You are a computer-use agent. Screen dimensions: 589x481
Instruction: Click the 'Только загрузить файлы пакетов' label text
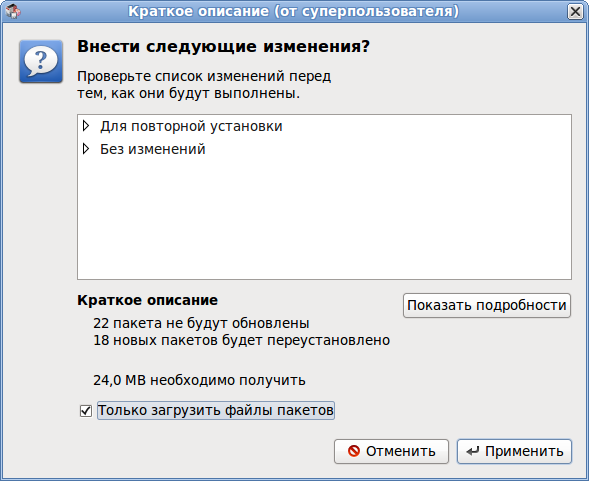tap(216, 410)
